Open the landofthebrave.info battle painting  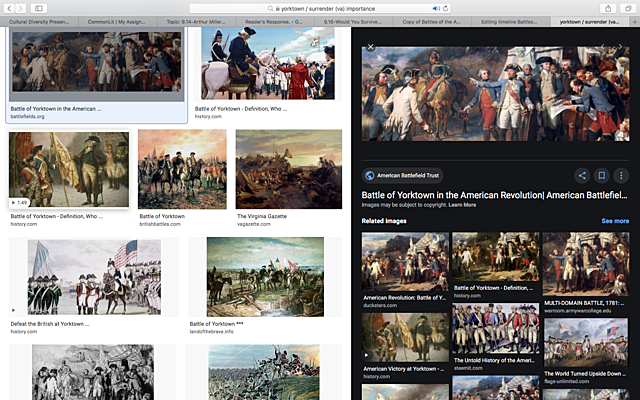pyautogui.click(x=265, y=277)
